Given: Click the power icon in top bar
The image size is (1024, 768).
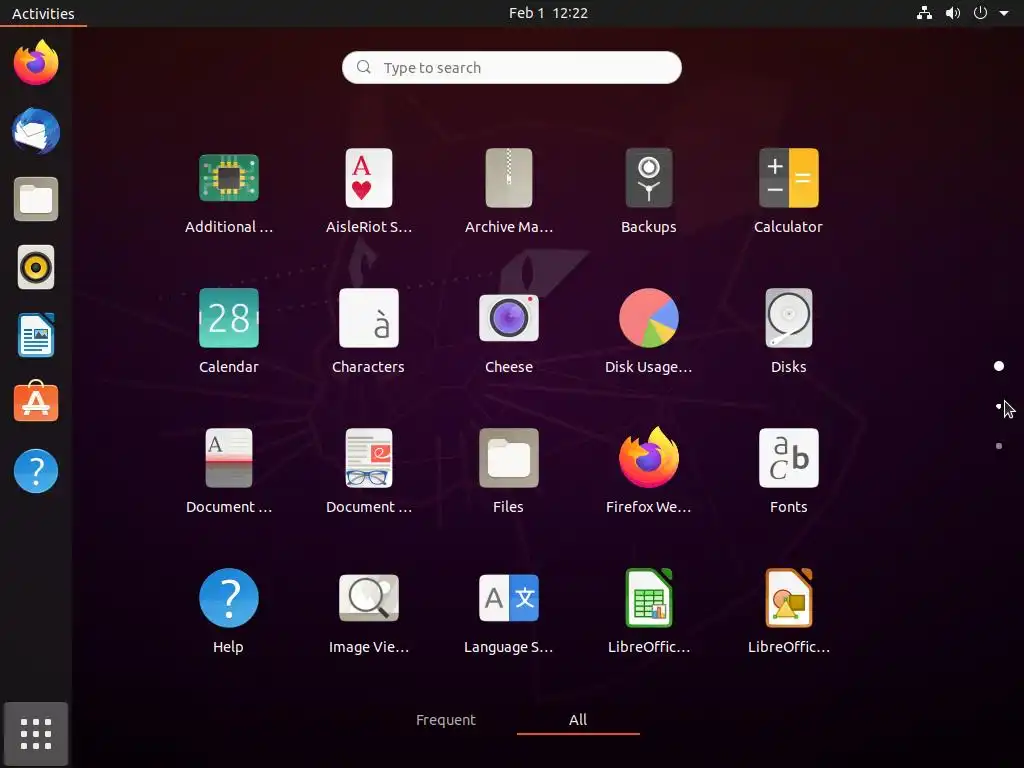Looking at the screenshot, I should [x=980, y=13].
